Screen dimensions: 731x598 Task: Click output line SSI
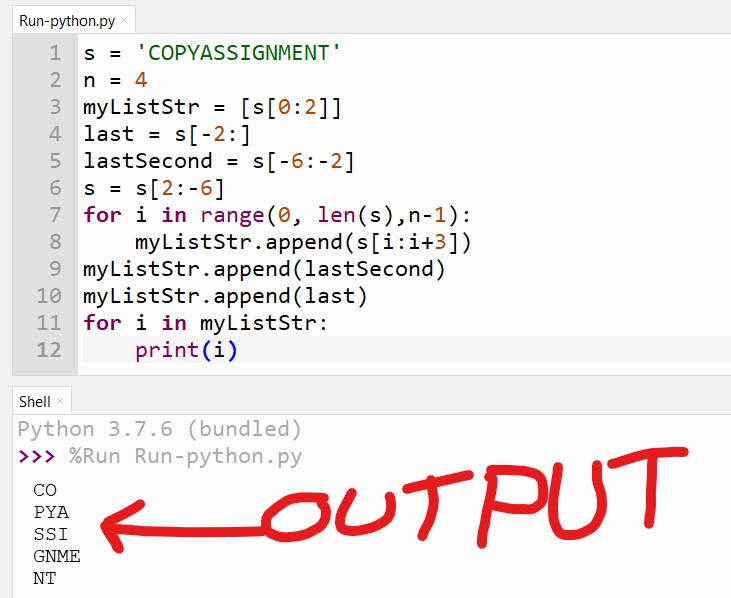coord(50,534)
